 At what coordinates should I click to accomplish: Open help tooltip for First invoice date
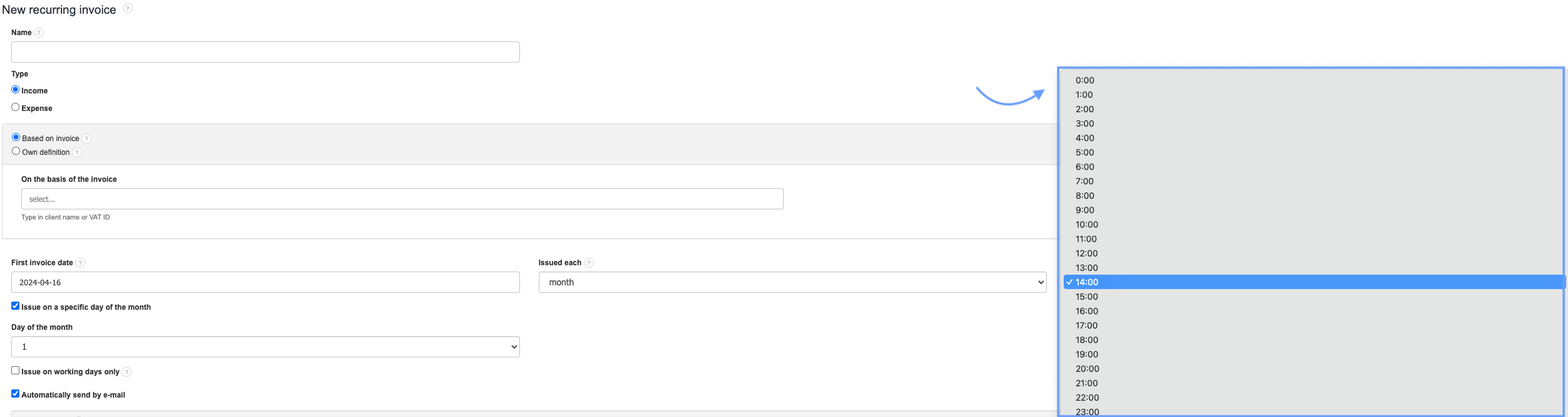[80, 263]
